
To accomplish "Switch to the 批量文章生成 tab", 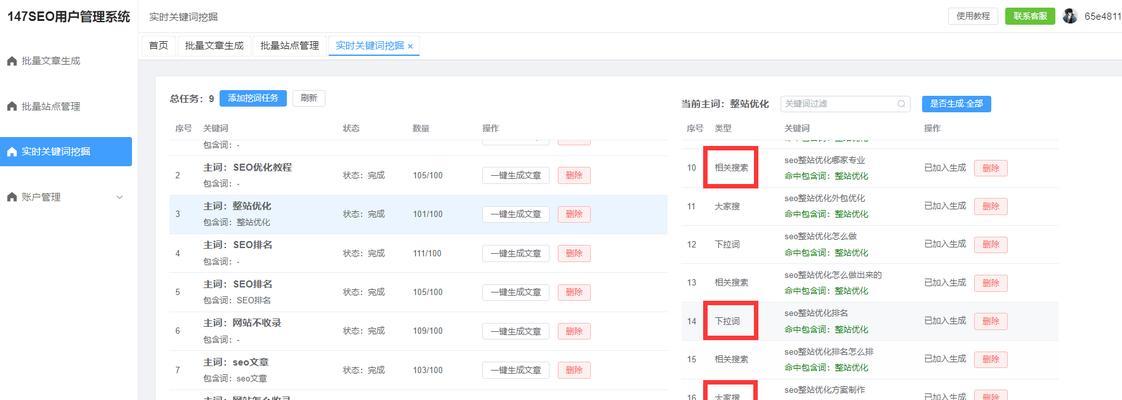I will 214,46.
